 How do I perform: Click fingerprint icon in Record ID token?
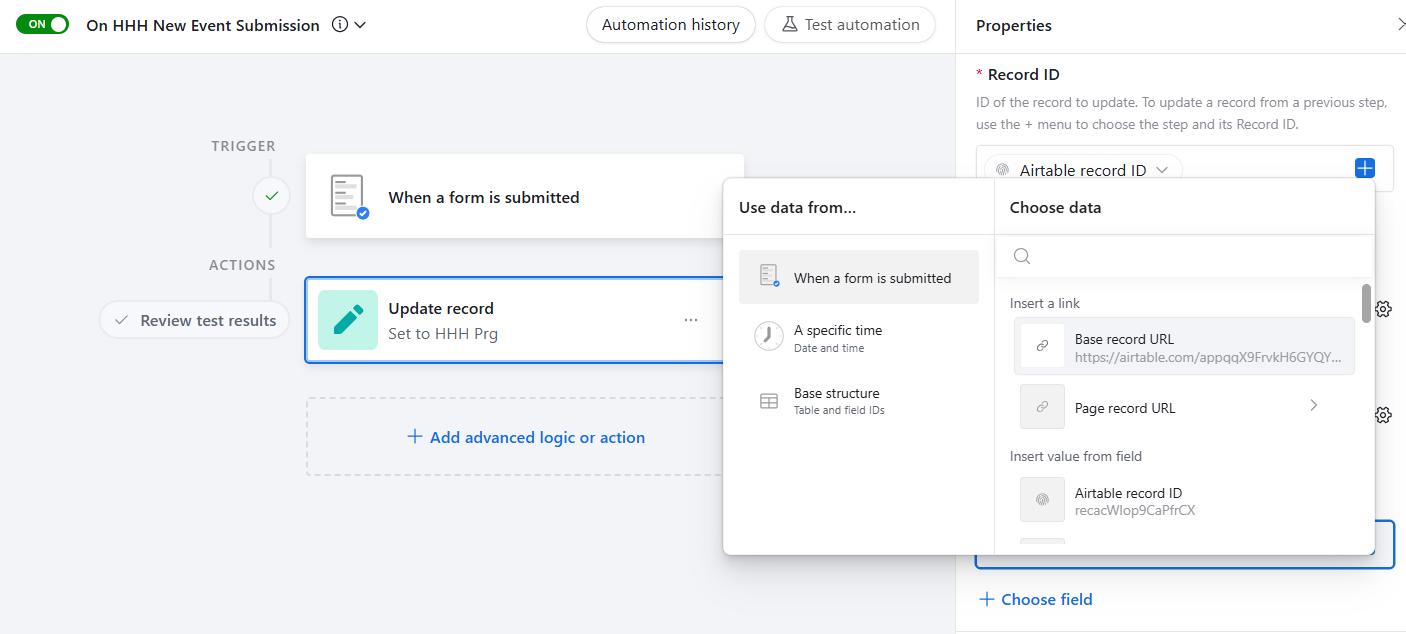pyautogui.click(x=1002, y=170)
